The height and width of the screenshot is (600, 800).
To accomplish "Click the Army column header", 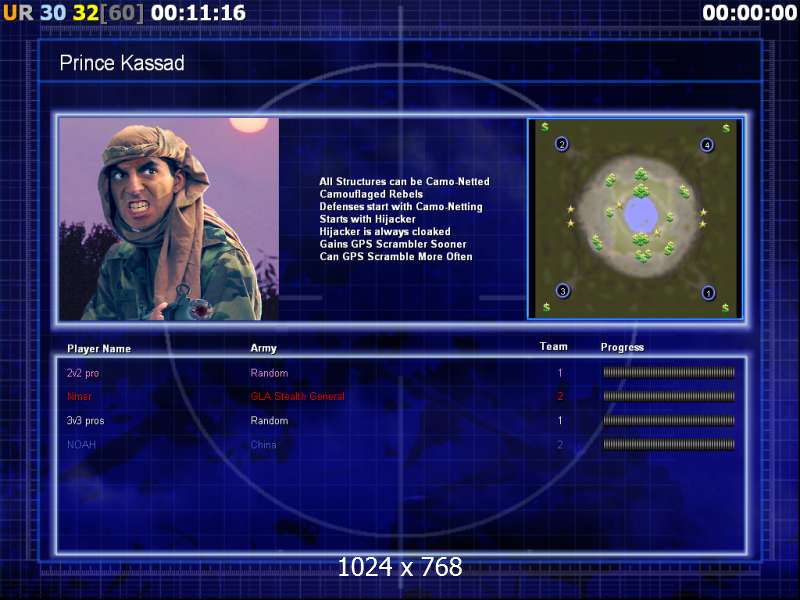I will pyautogui.click(x=263, y=348).
